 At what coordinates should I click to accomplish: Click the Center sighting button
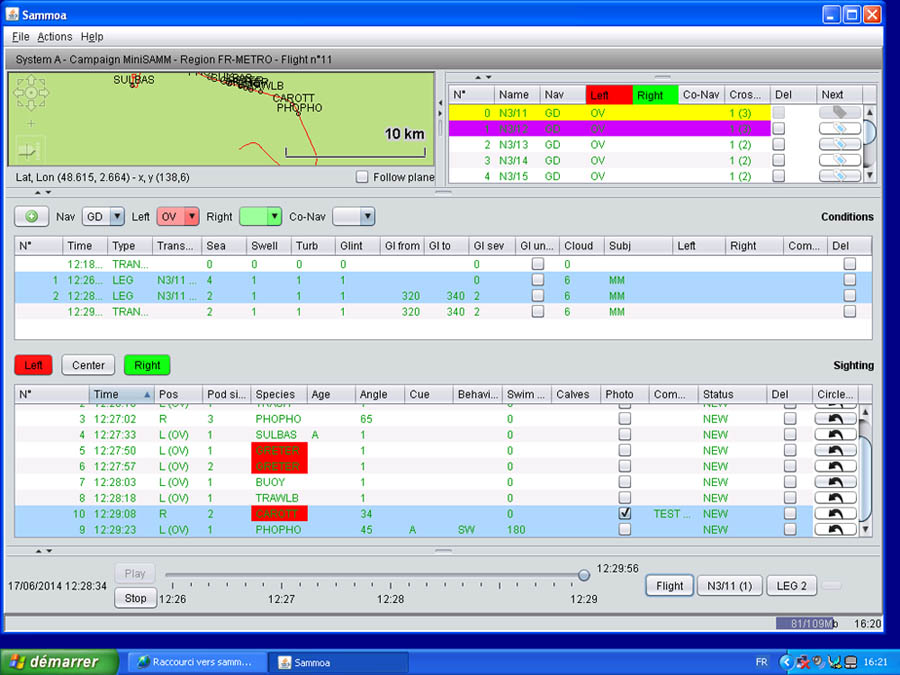point(88,365)
